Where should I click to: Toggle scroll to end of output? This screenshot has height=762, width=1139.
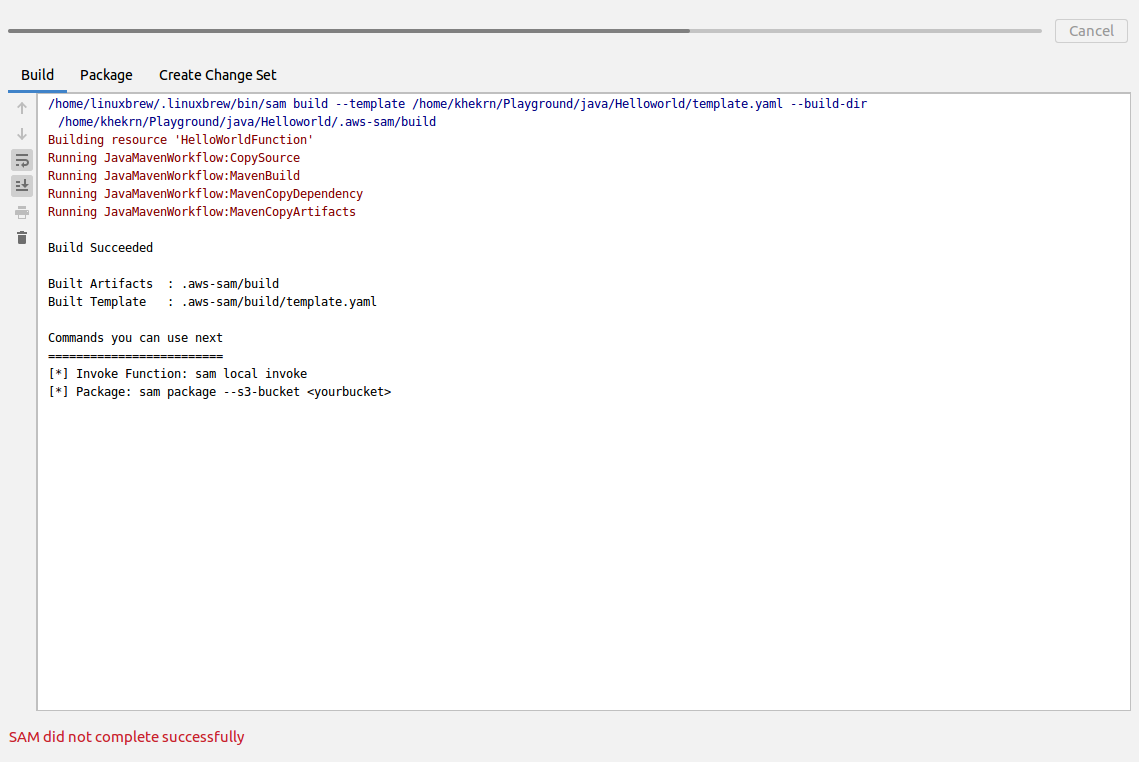(x=22, y=186)
